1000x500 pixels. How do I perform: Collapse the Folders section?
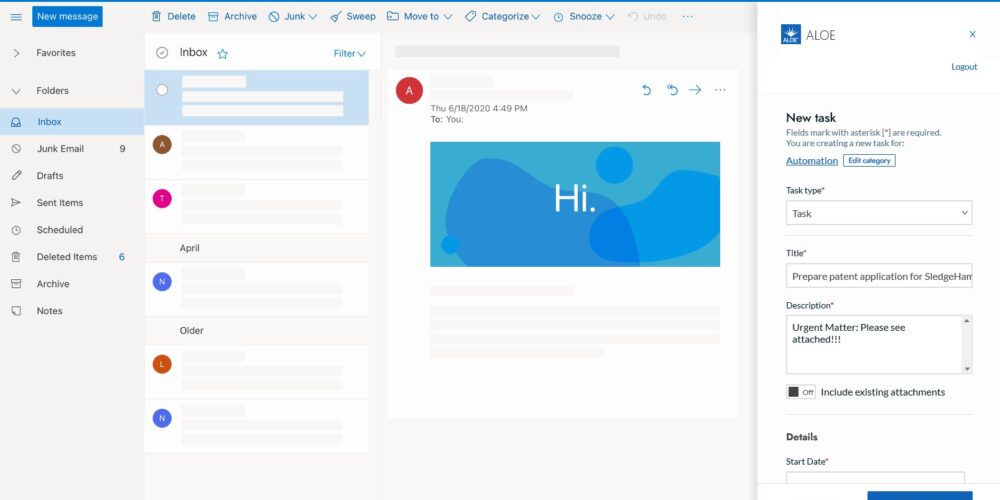[16, 91]
